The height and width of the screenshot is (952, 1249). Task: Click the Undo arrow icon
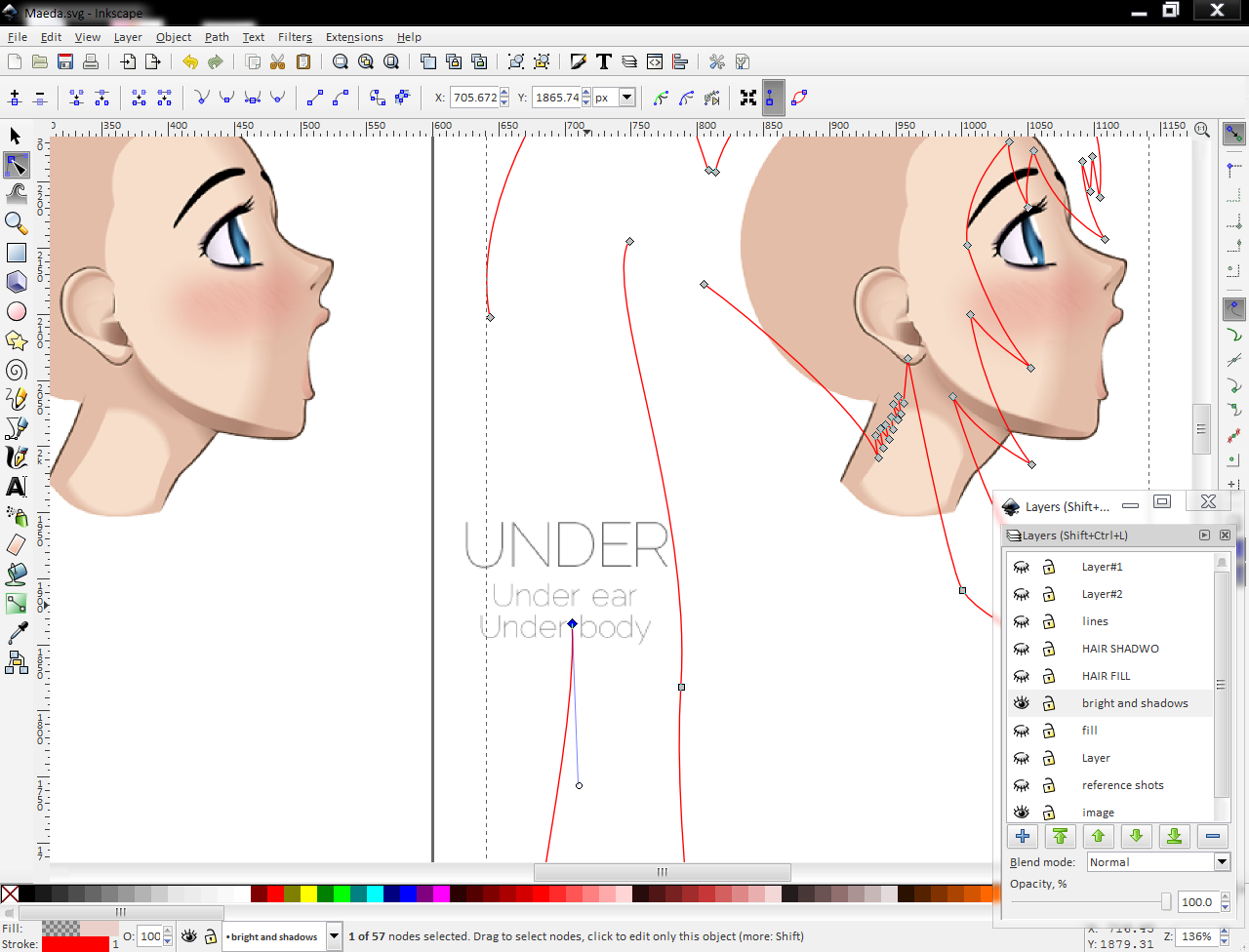click(x=190, y=61)
